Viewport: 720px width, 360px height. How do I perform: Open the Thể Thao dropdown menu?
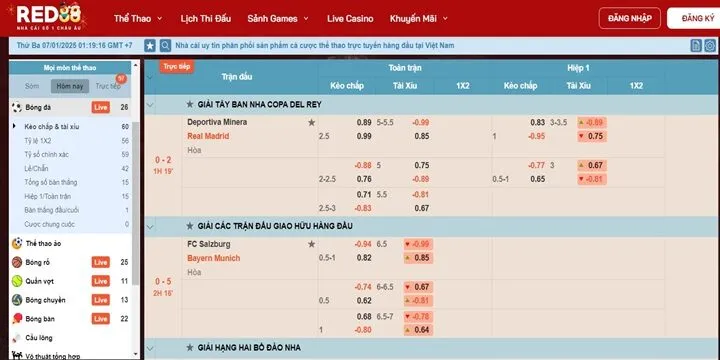click(138, 19)
